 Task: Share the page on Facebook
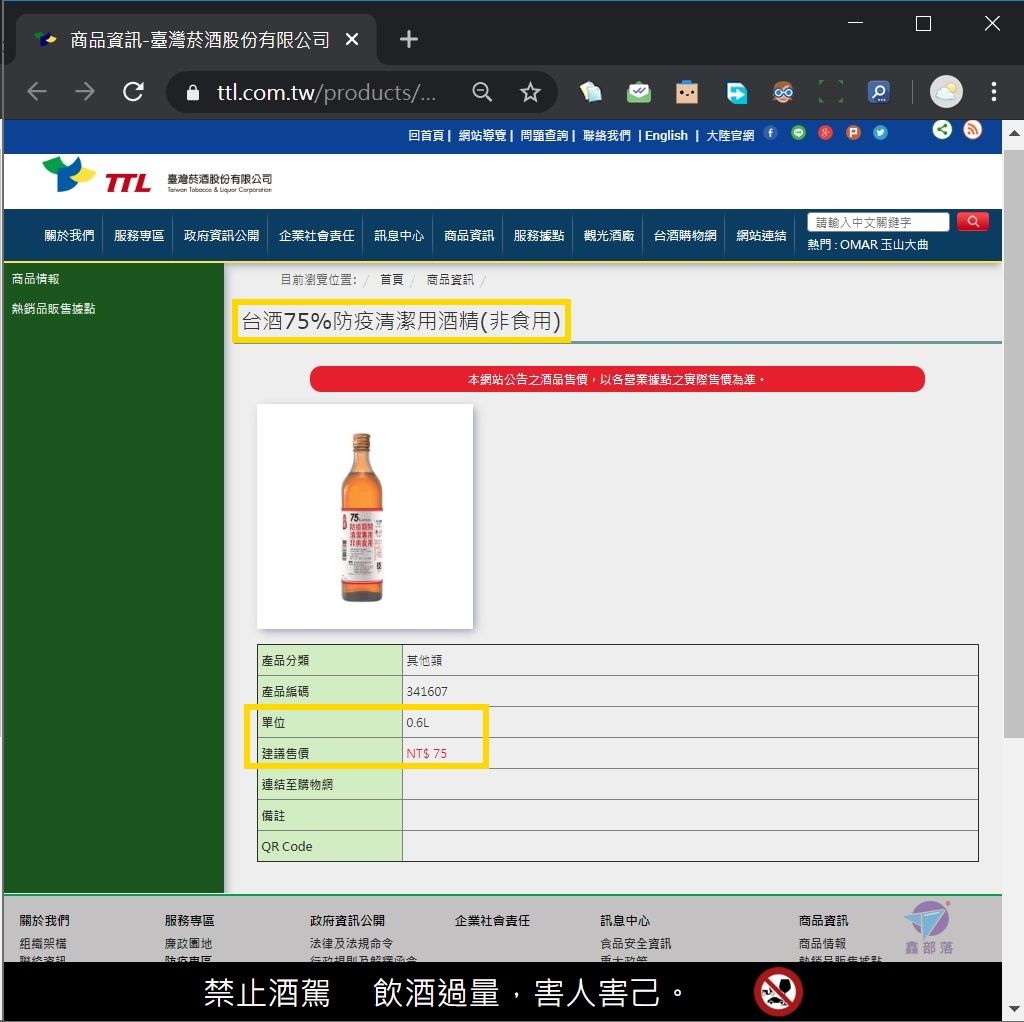pyautogui.click(x=771, y=133)
